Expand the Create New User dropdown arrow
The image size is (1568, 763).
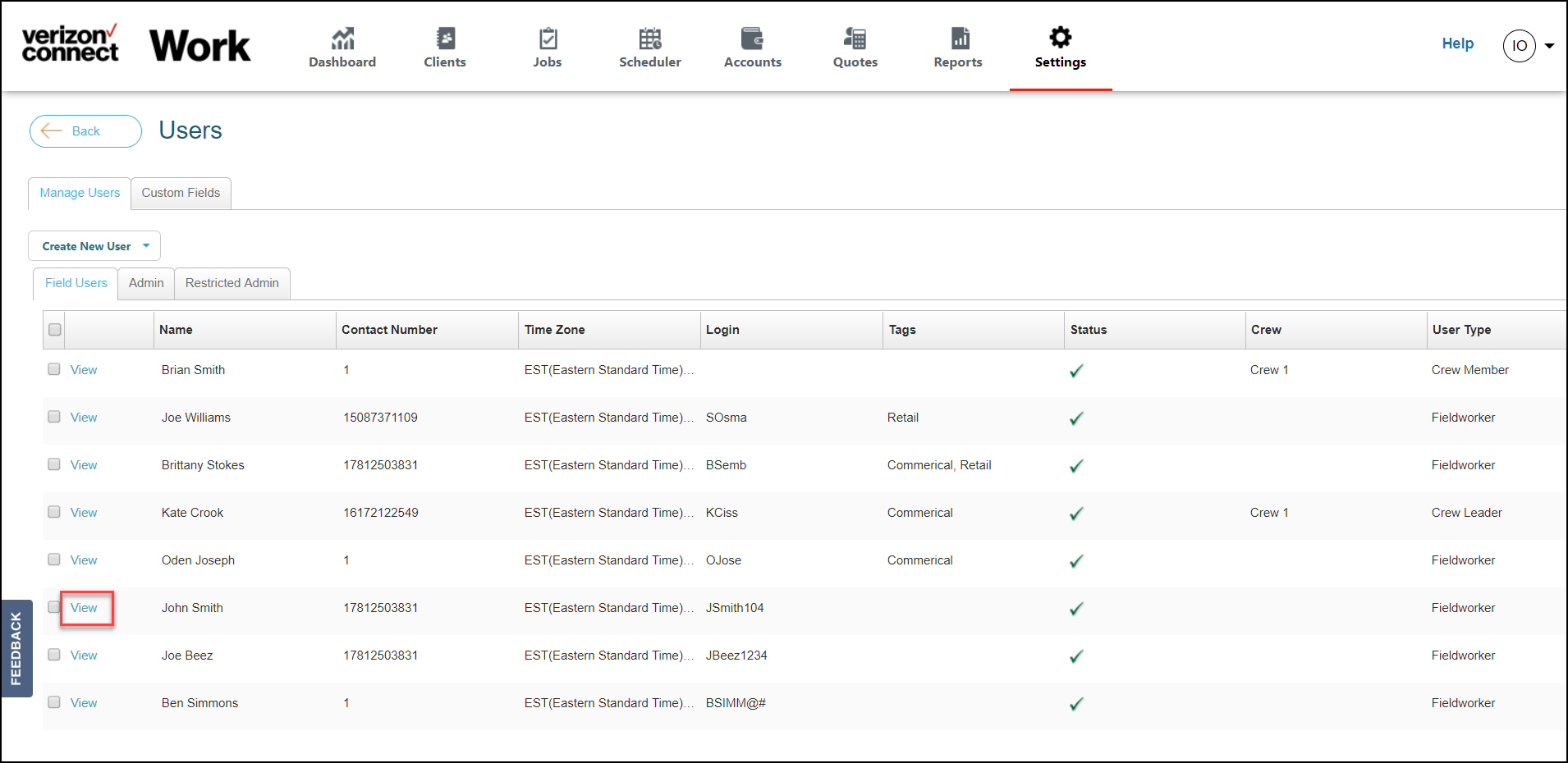145,245
